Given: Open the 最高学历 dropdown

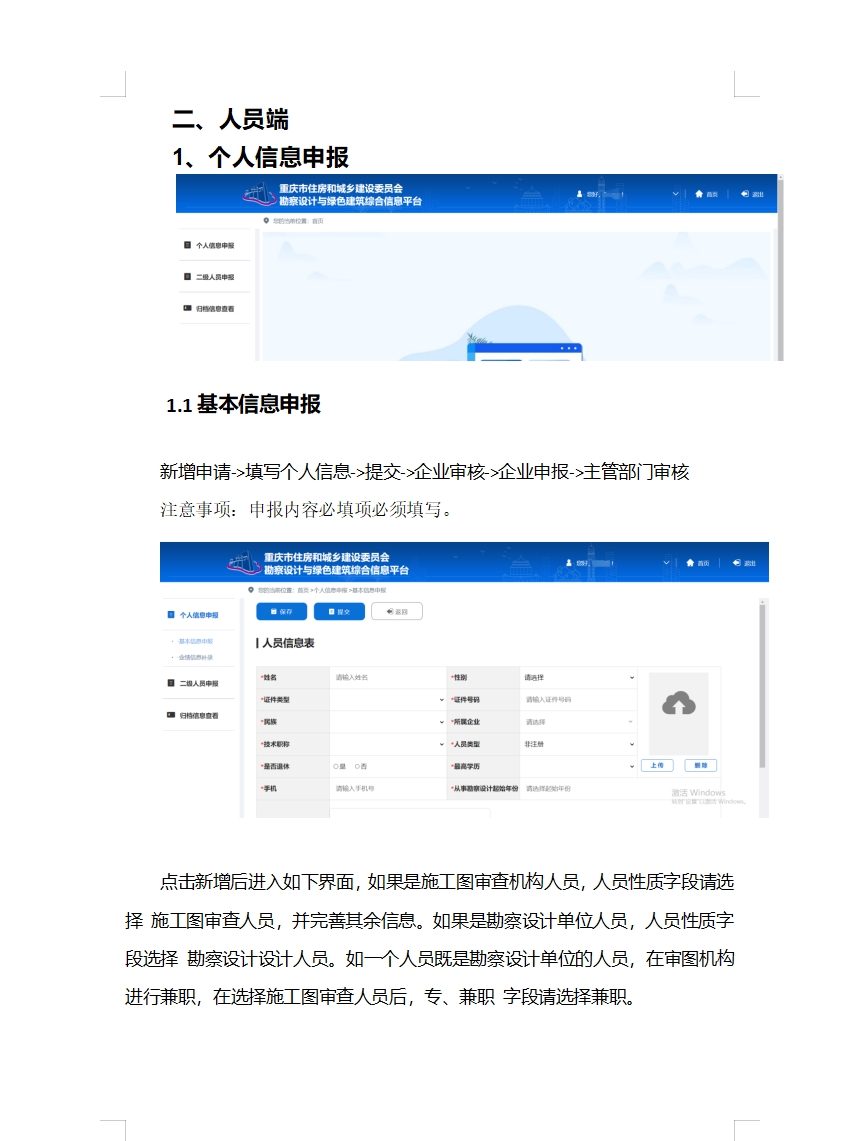Looking at the screenshot, I should 578,766.
